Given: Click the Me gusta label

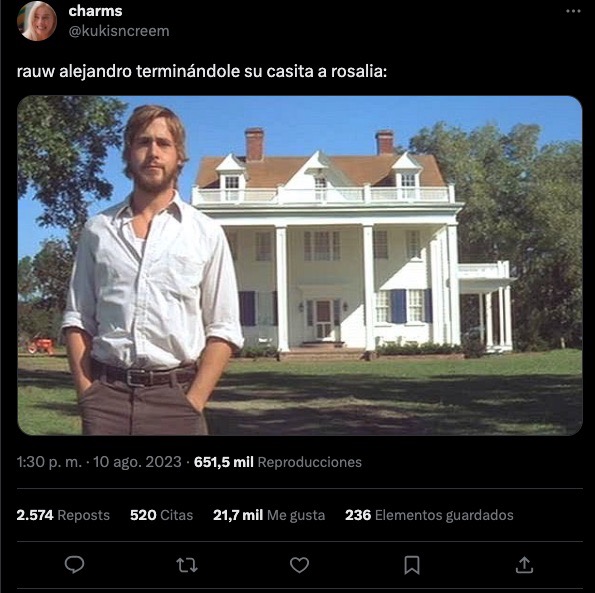Looking at the screenshot, I should [x=296, y=515].
